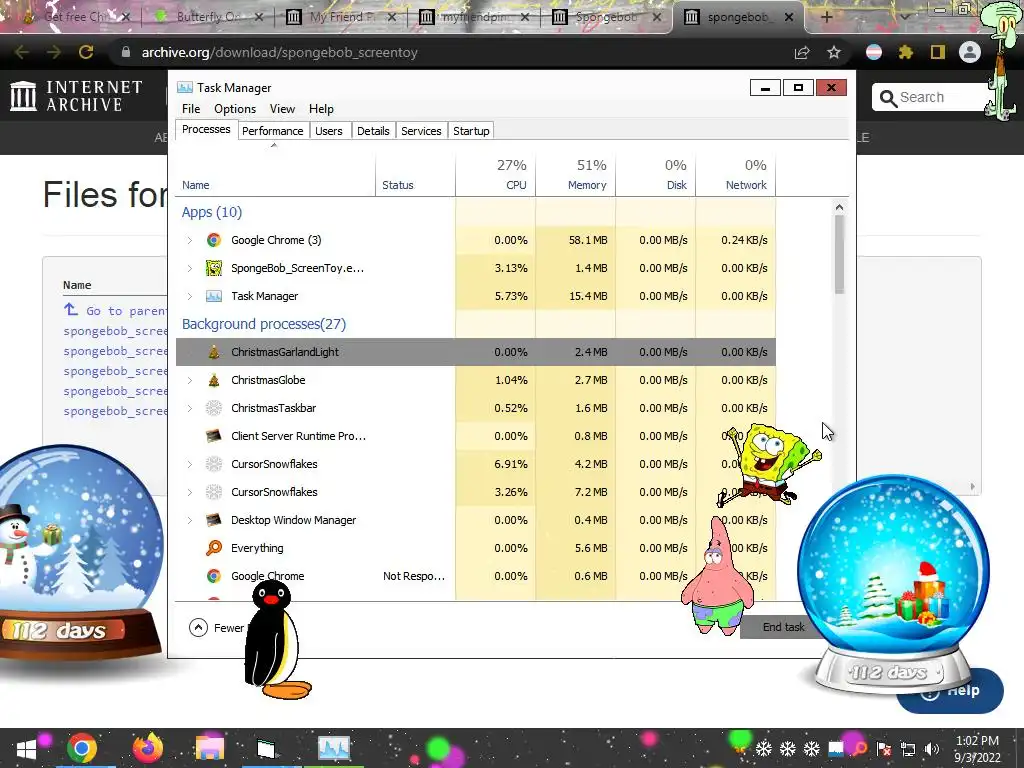Open the Help menu in Task Manager
Viewport: 1024px width, 768px height.
pyautogui.click(x=321, y=108)
